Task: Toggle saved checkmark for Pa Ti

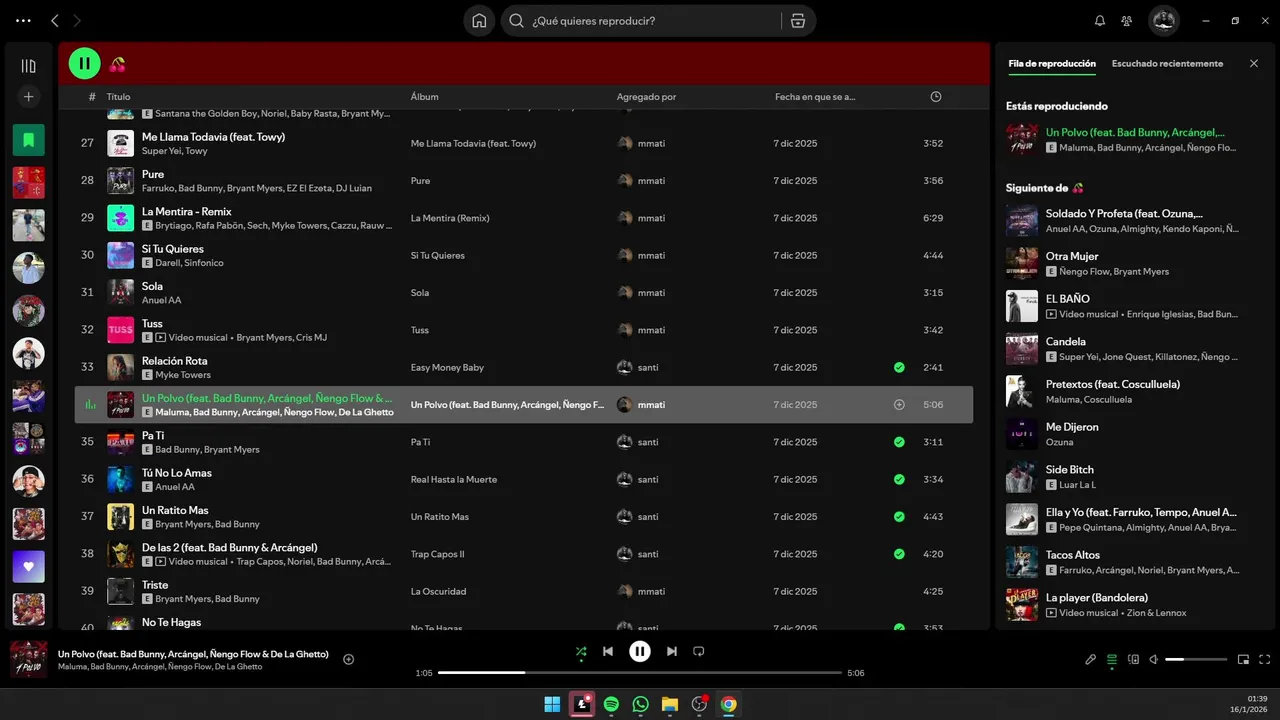Action: click(899, 442)
